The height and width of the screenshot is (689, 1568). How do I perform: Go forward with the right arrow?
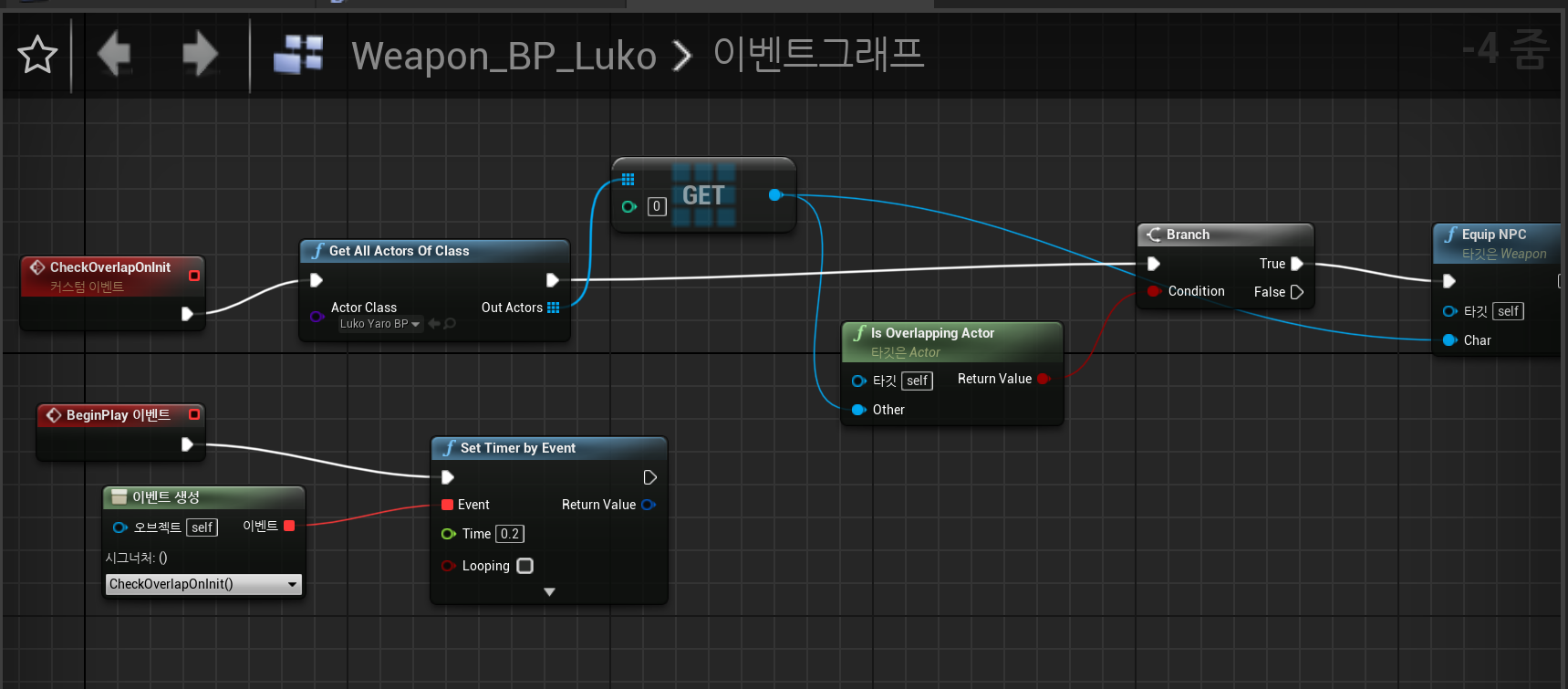point(200,54)
